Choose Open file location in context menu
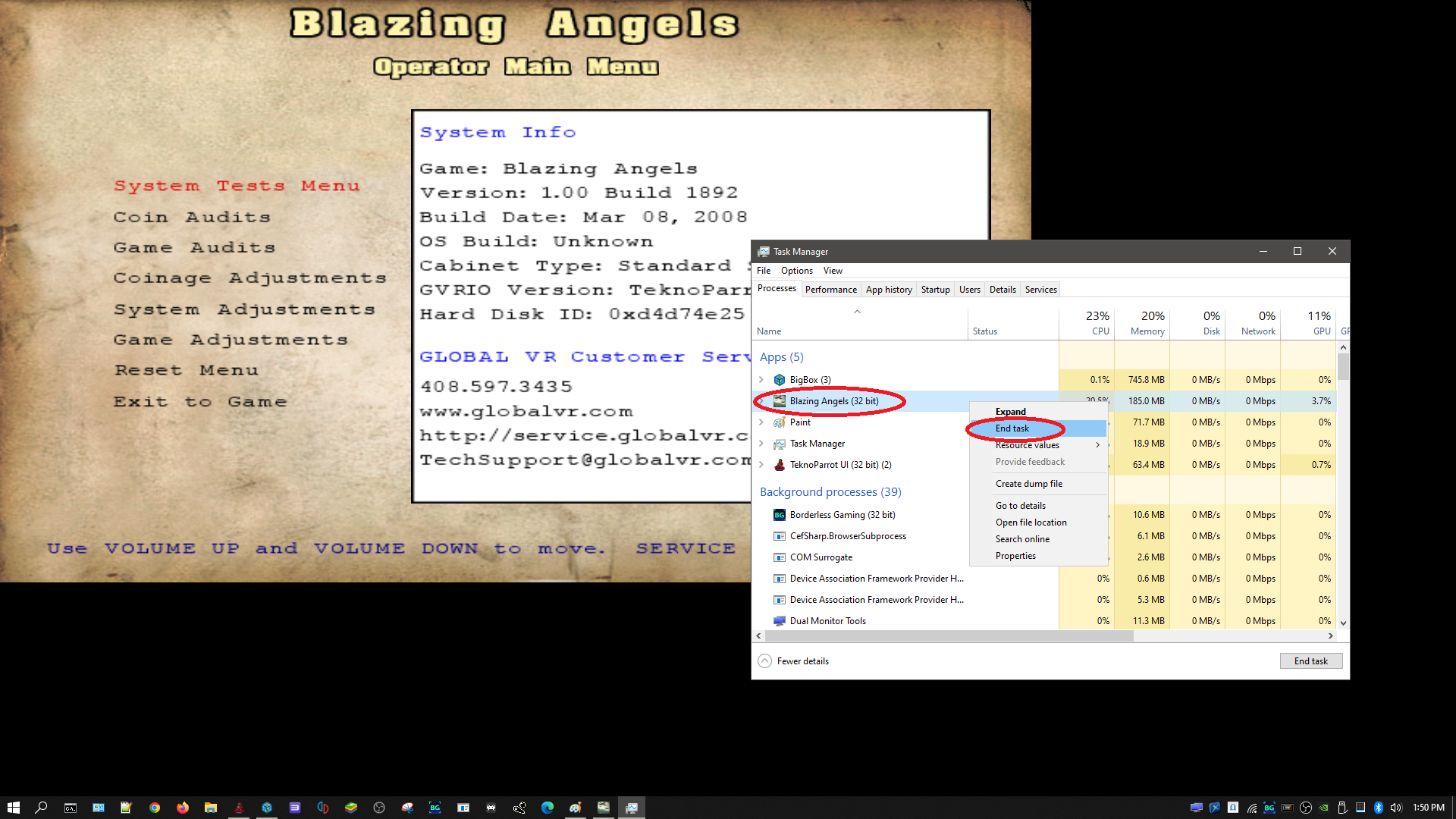This screenshot has height=819, width=1456. (1031, 522)
